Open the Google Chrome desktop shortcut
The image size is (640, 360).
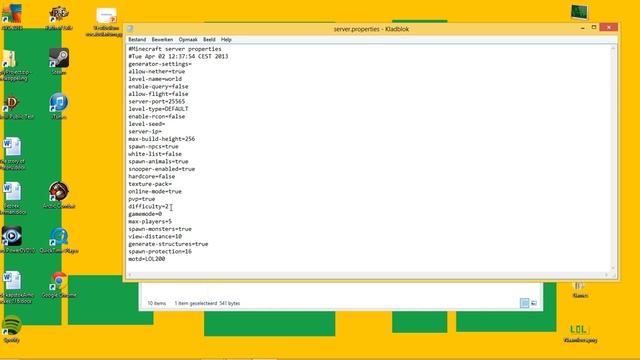(x=59, y=284)
